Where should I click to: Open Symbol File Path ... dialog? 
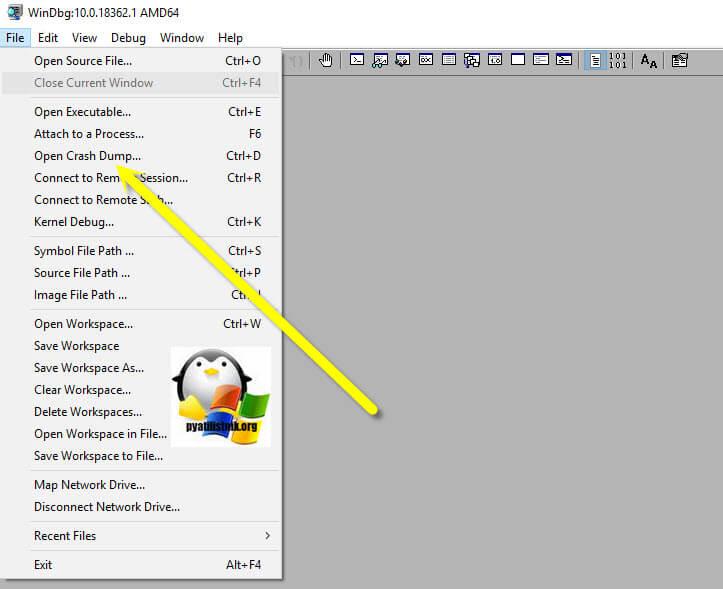pos(141,251)
